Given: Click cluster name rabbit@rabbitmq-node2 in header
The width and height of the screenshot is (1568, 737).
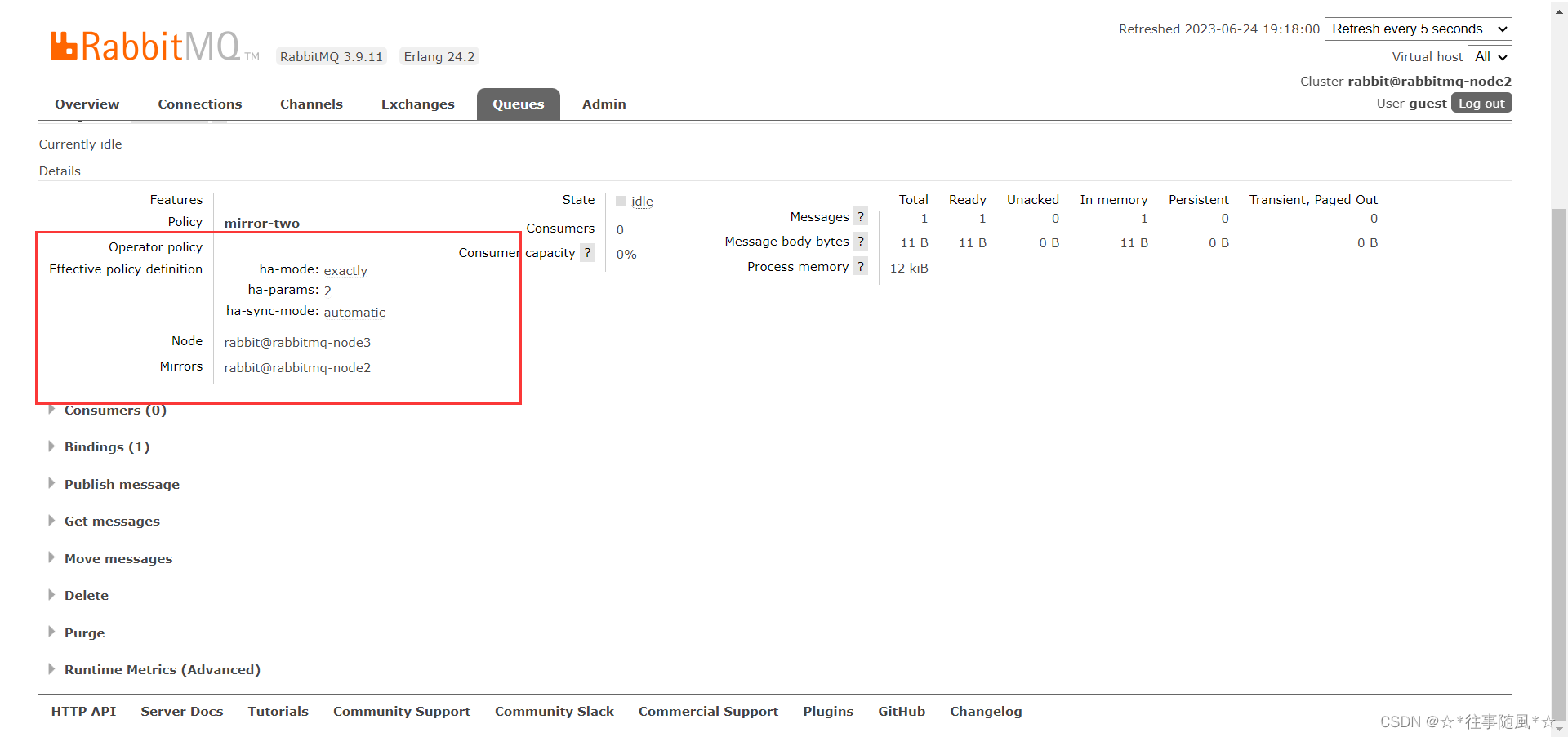Looking at the screenshot, I should point(1429,81).
